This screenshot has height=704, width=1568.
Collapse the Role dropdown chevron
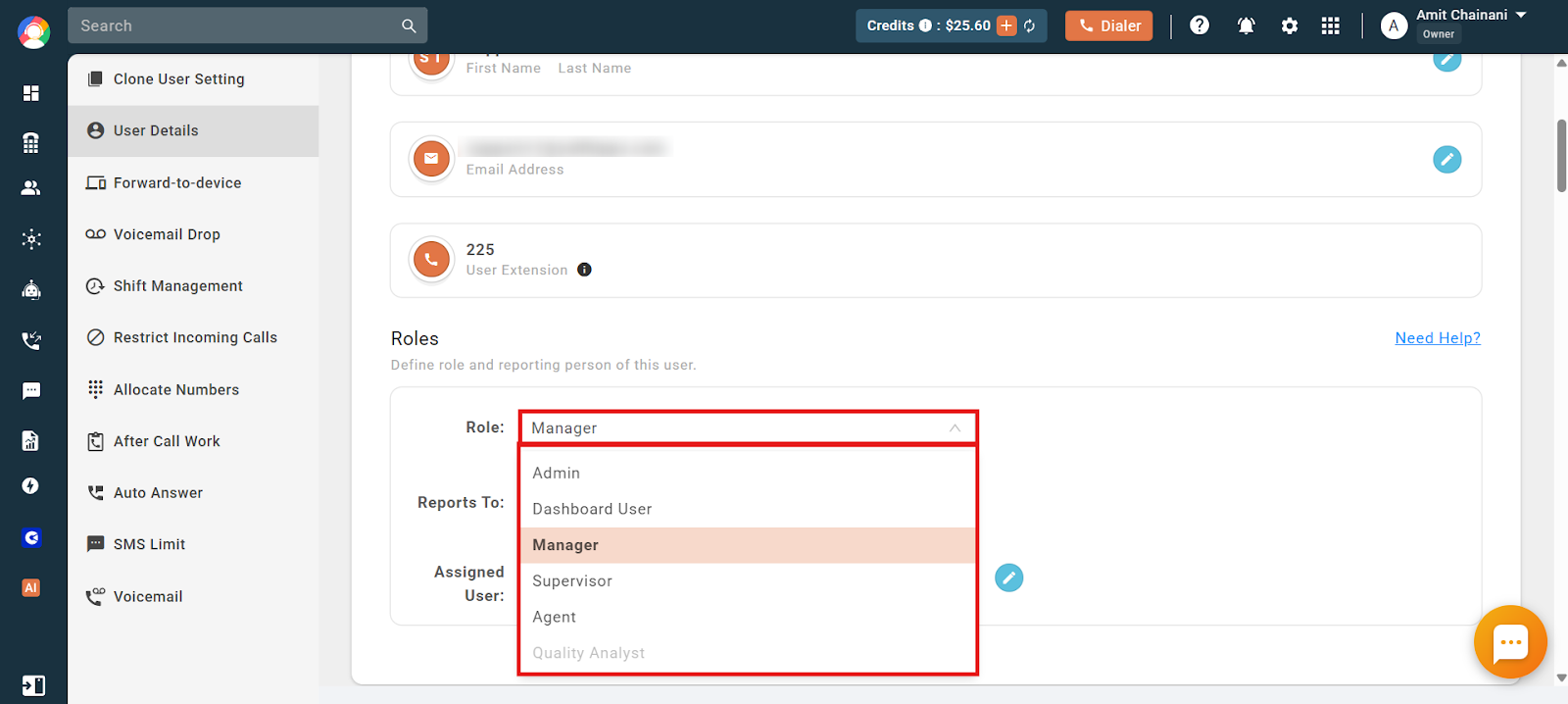955,428
